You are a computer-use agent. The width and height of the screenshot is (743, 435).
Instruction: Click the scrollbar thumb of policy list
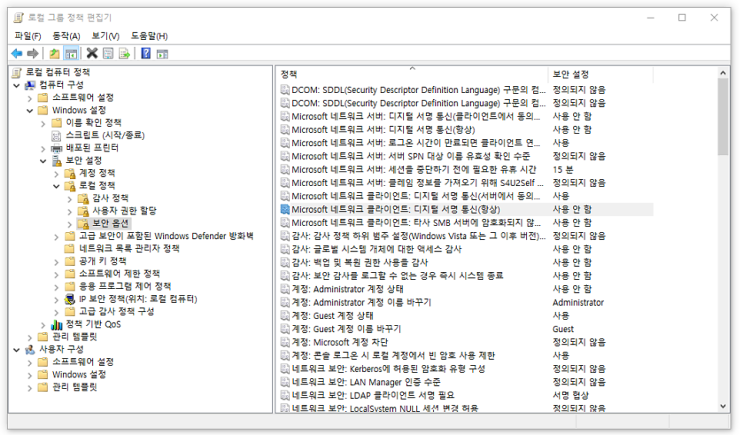723,117
